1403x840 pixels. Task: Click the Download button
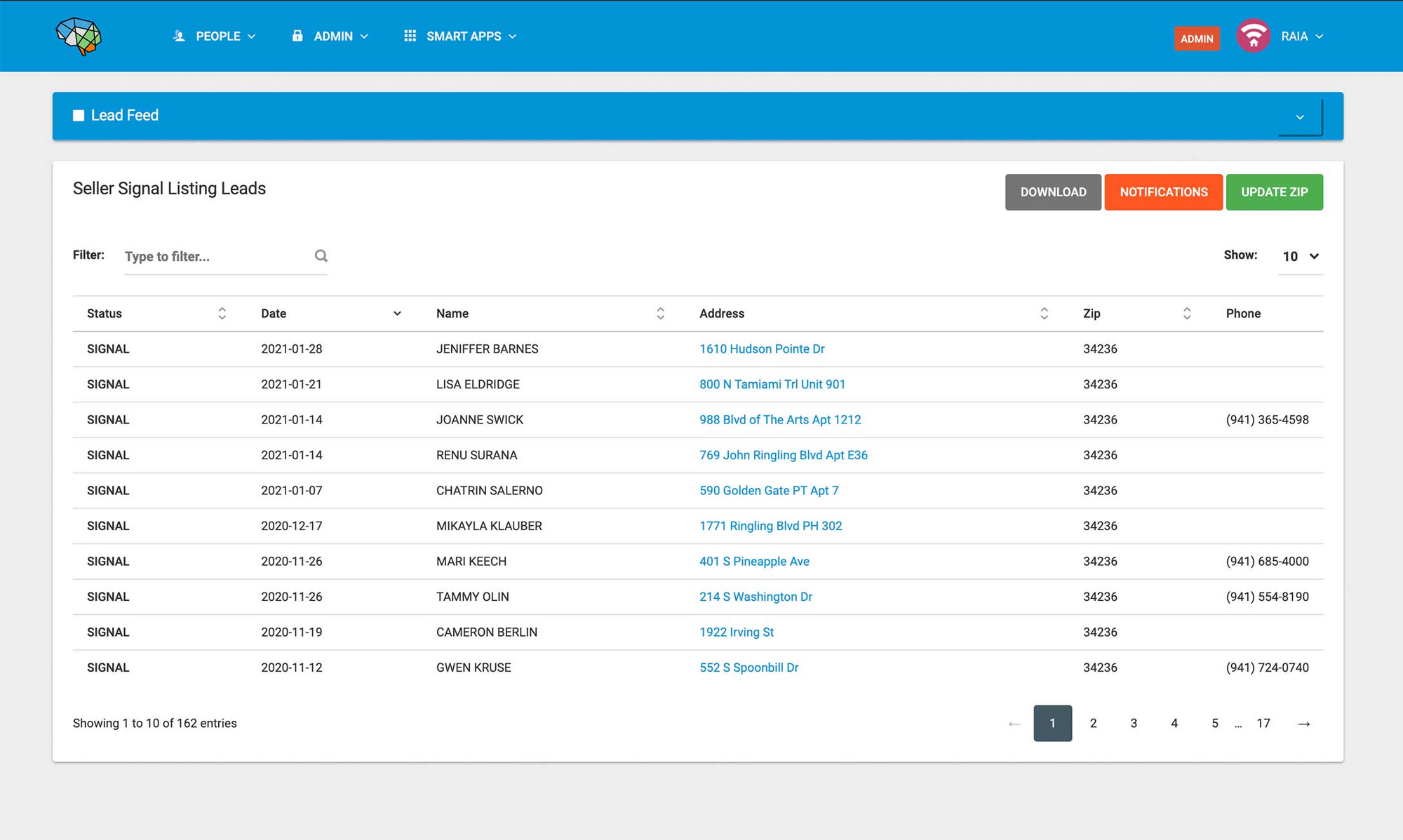pyautogui.click(x=1053, y=192)
